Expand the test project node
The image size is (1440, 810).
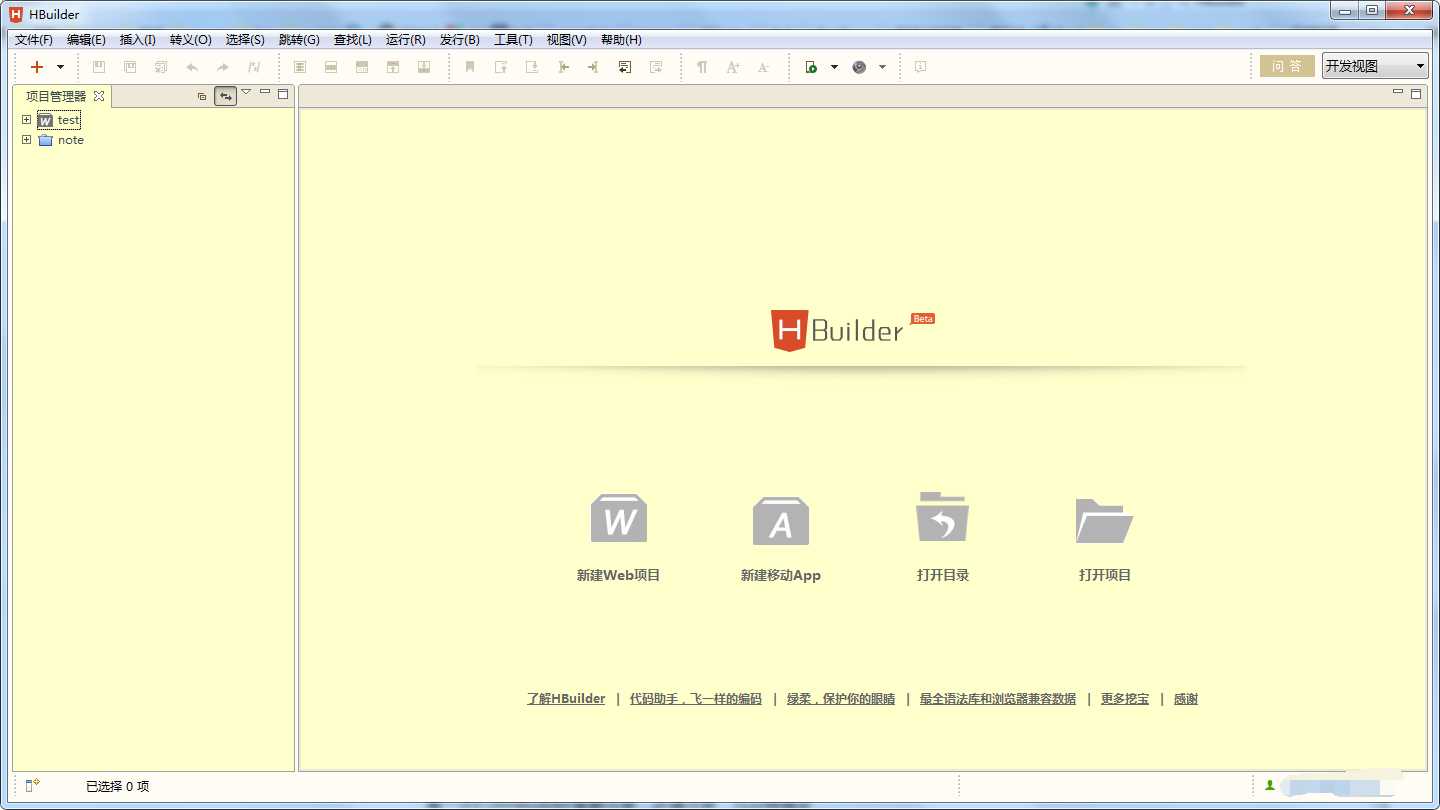(26, 119)
